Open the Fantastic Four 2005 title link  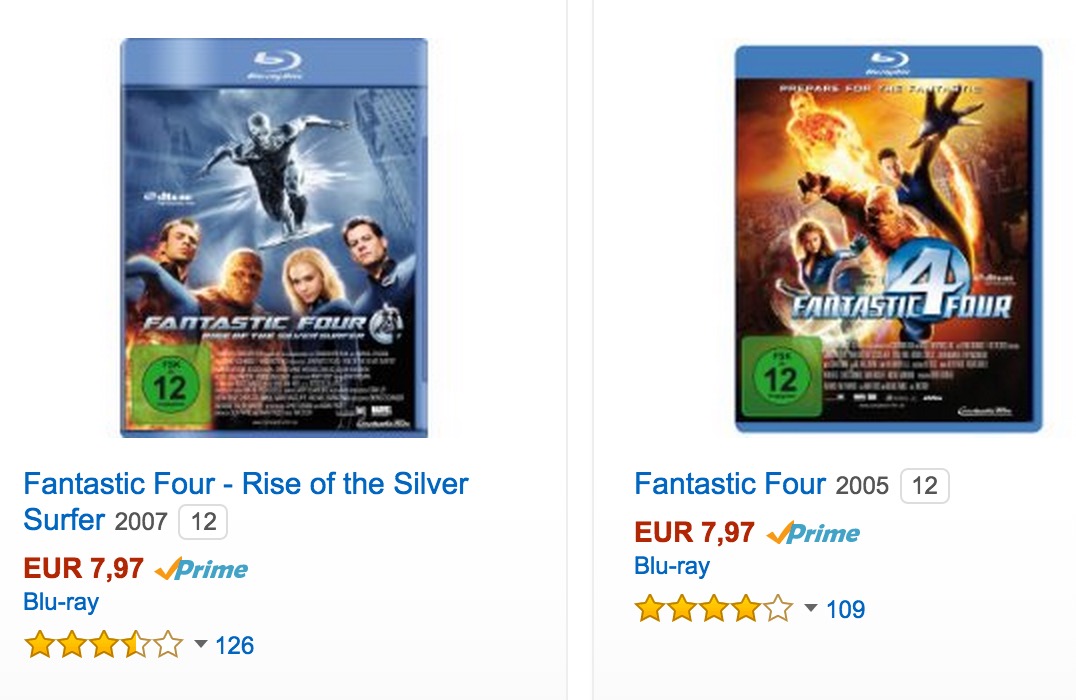pyautogui.click(x=730, y=485)
